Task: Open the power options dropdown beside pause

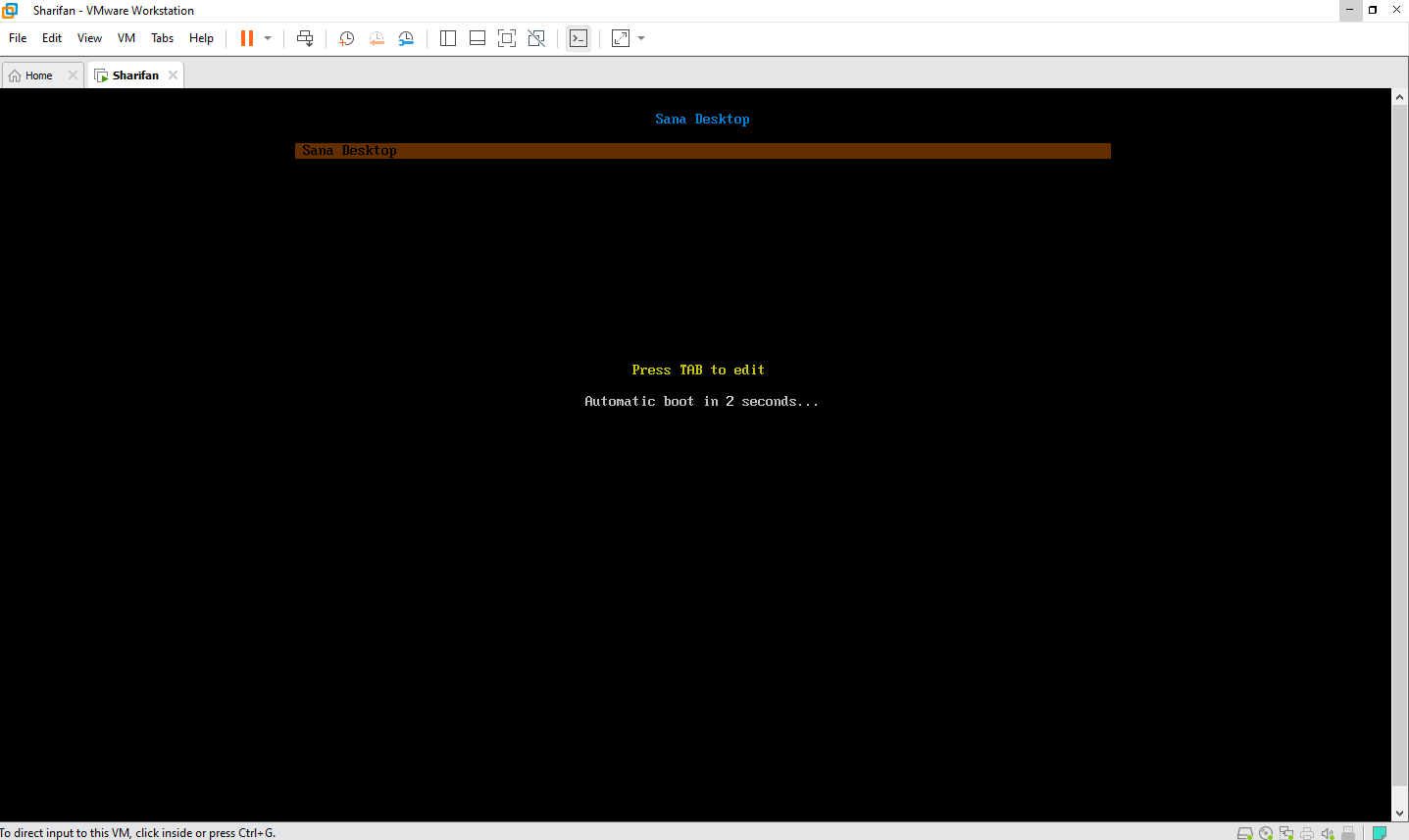Action: (x=268, y=38)
